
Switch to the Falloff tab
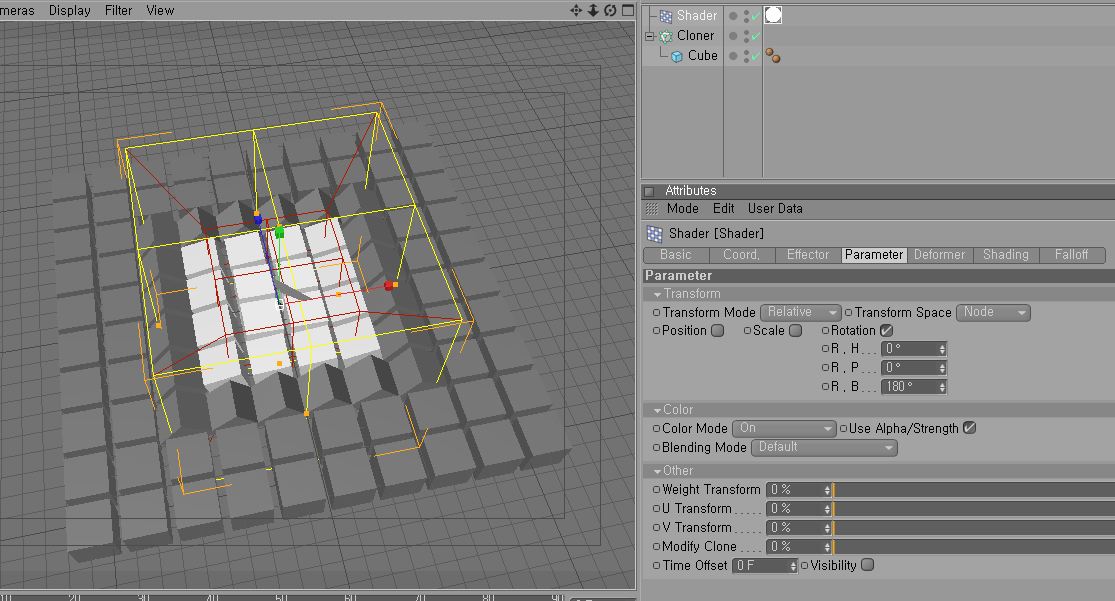coord(1072,255)
